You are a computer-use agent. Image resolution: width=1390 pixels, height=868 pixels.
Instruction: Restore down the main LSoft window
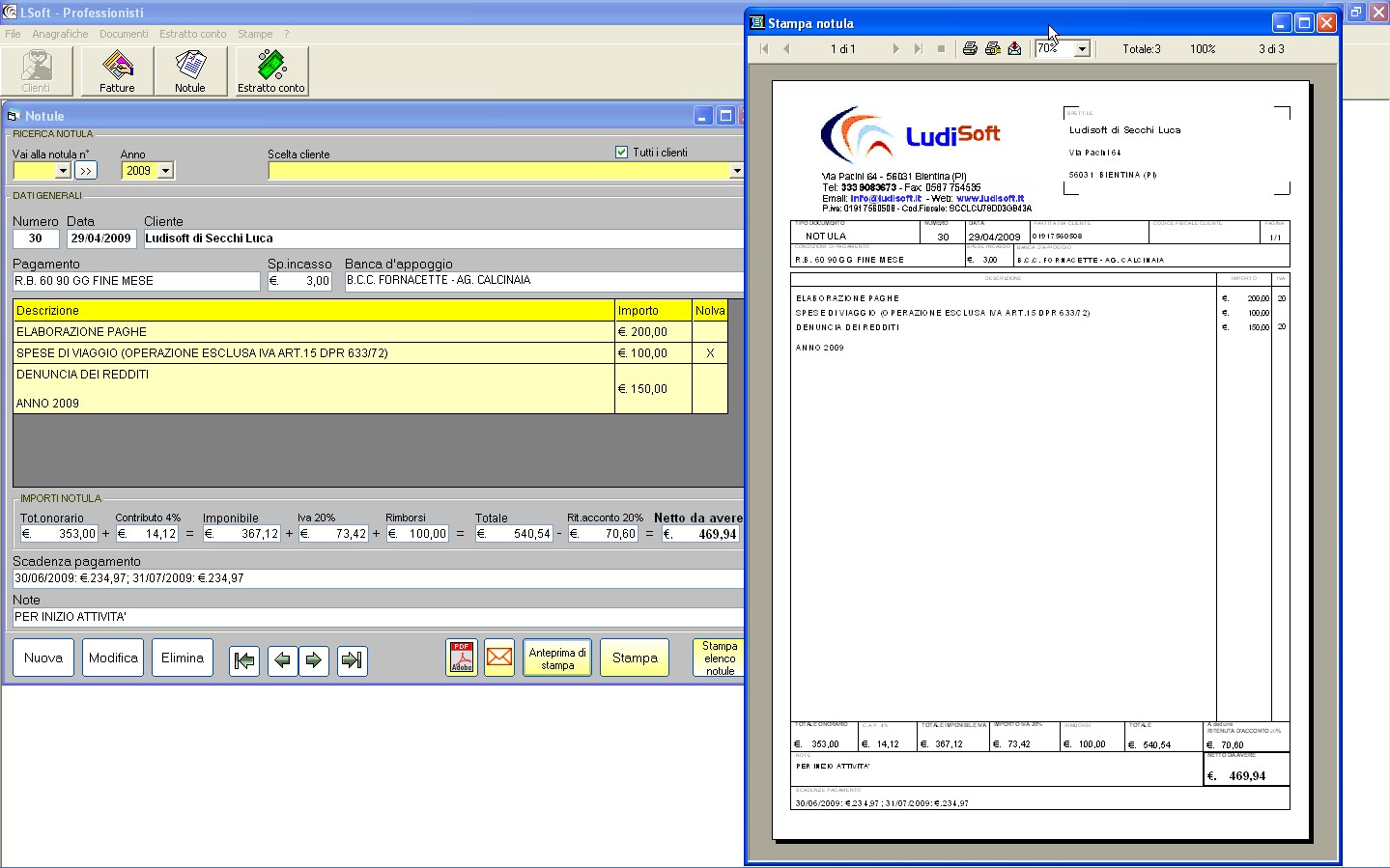point(1356,13)
